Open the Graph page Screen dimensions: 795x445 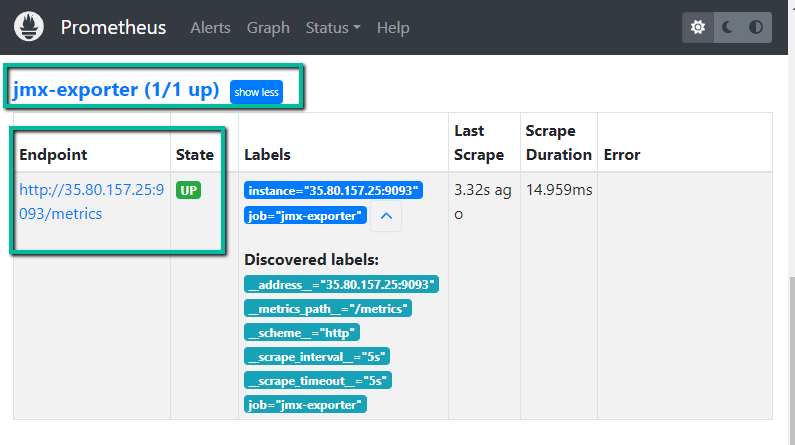tap(268, 27)
